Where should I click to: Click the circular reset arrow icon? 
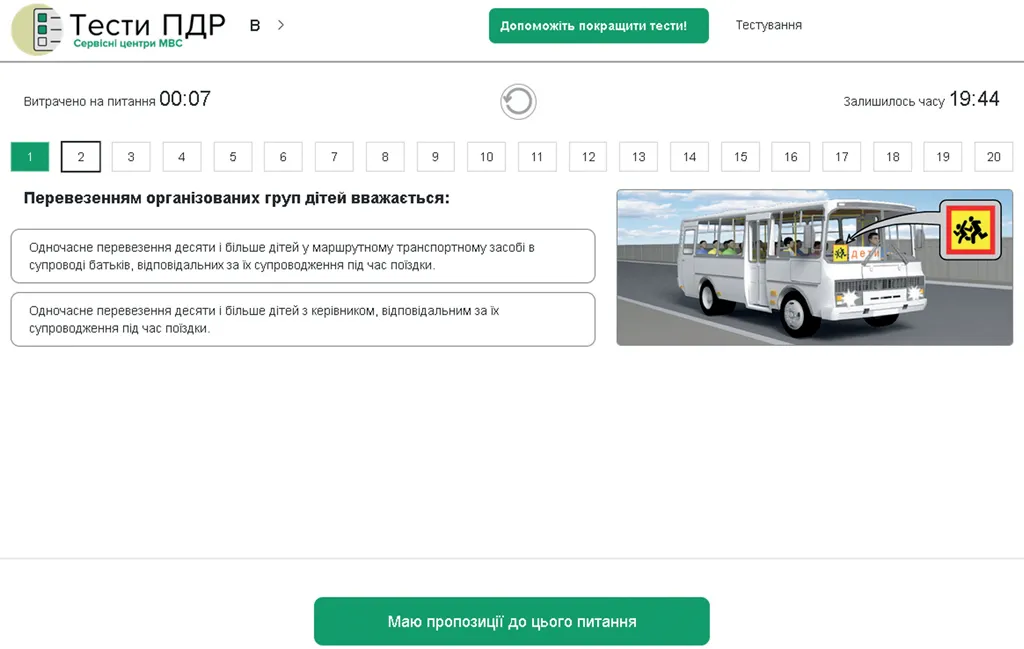tap(518, 102)
